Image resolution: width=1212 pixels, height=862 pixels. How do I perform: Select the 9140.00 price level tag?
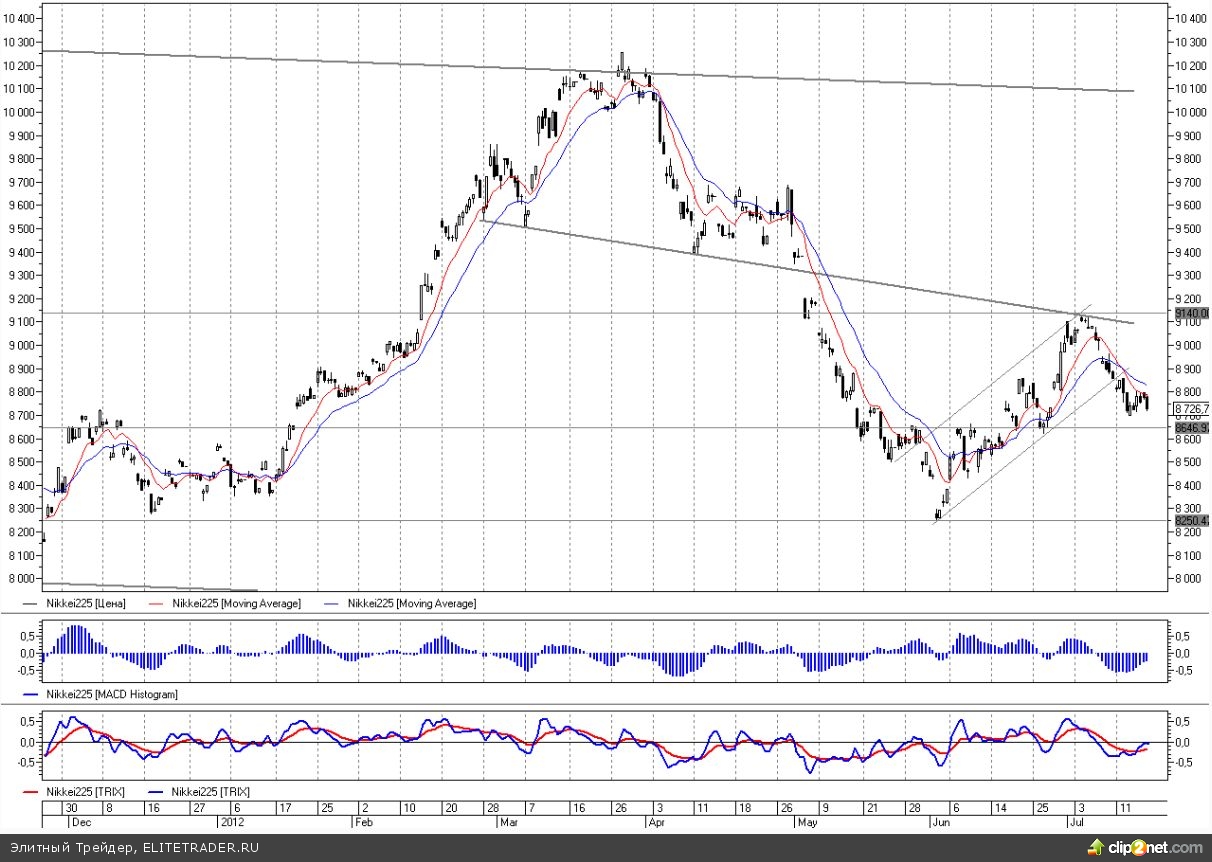point(1192,314)
